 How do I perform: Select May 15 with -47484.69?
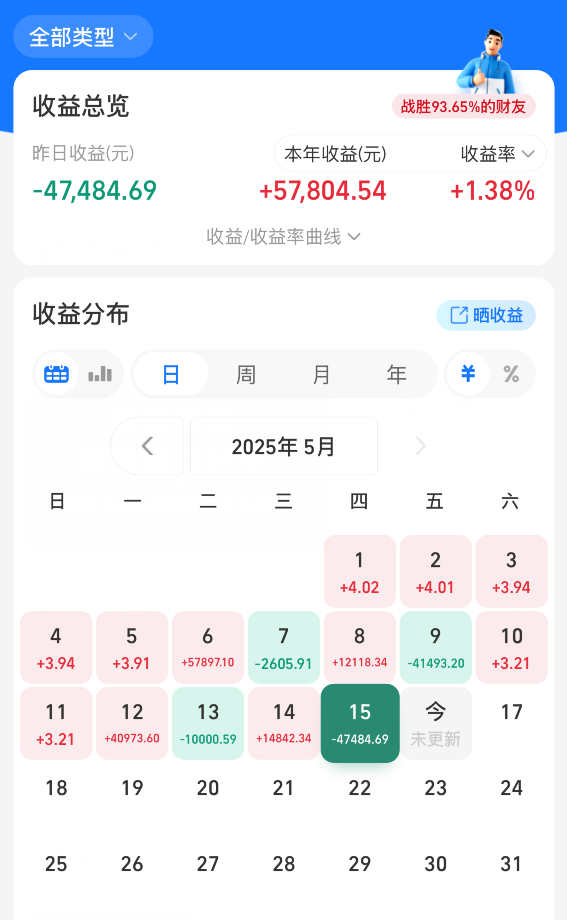(360, 723)
